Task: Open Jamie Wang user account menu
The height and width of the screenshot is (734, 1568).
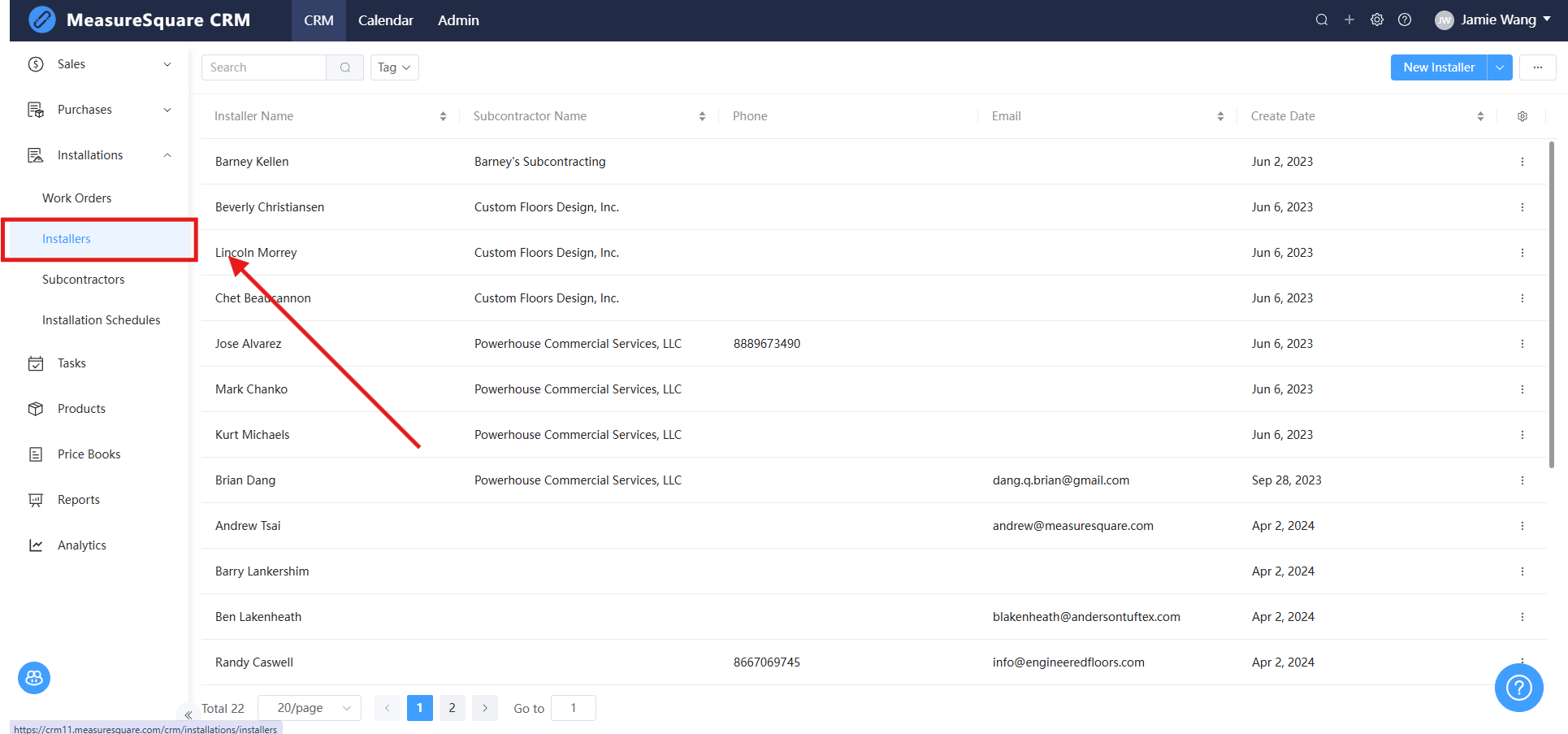Action: pyautogui.click(x=1493, y=20)
